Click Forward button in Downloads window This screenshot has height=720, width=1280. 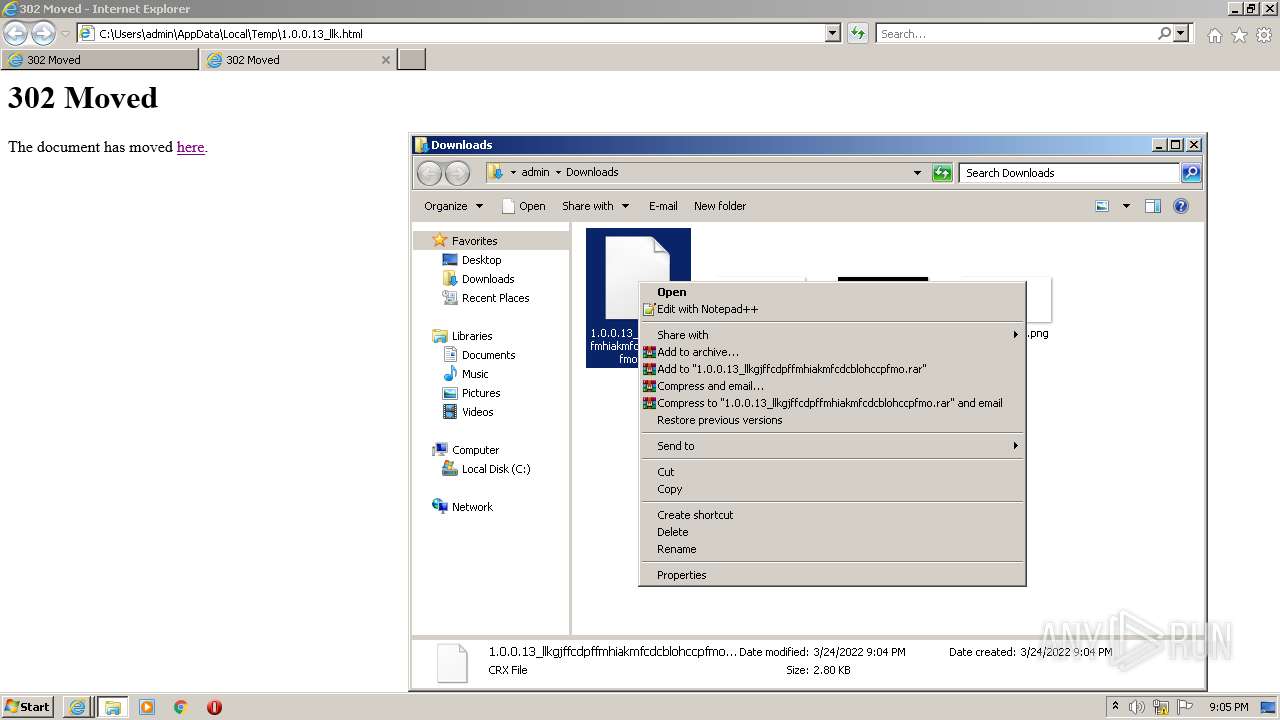click(x=457, y=173)
